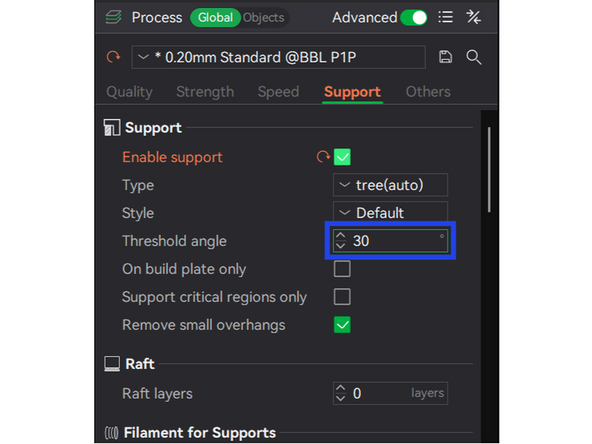Open the Strength tab
The image size is (592, 444).
(x=205, y=92)
